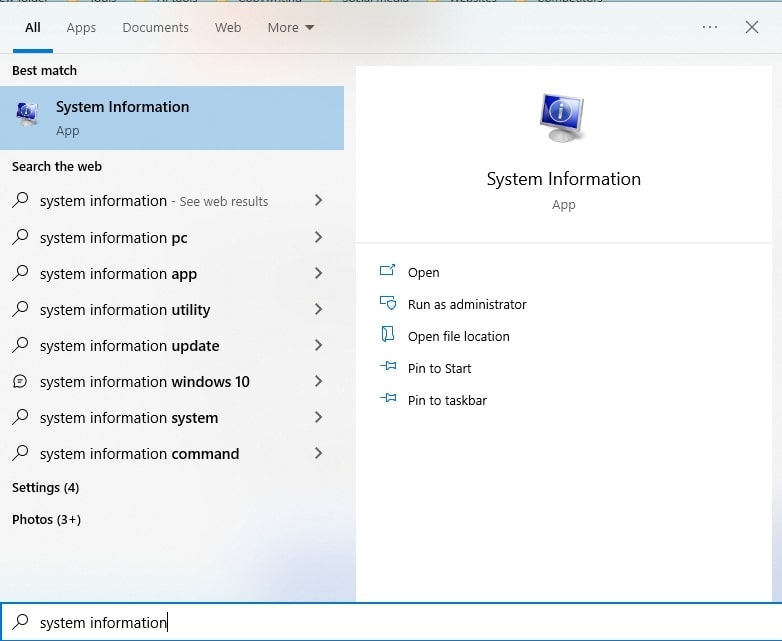Open the Settings (4) results group

click(x=45, y=487)
